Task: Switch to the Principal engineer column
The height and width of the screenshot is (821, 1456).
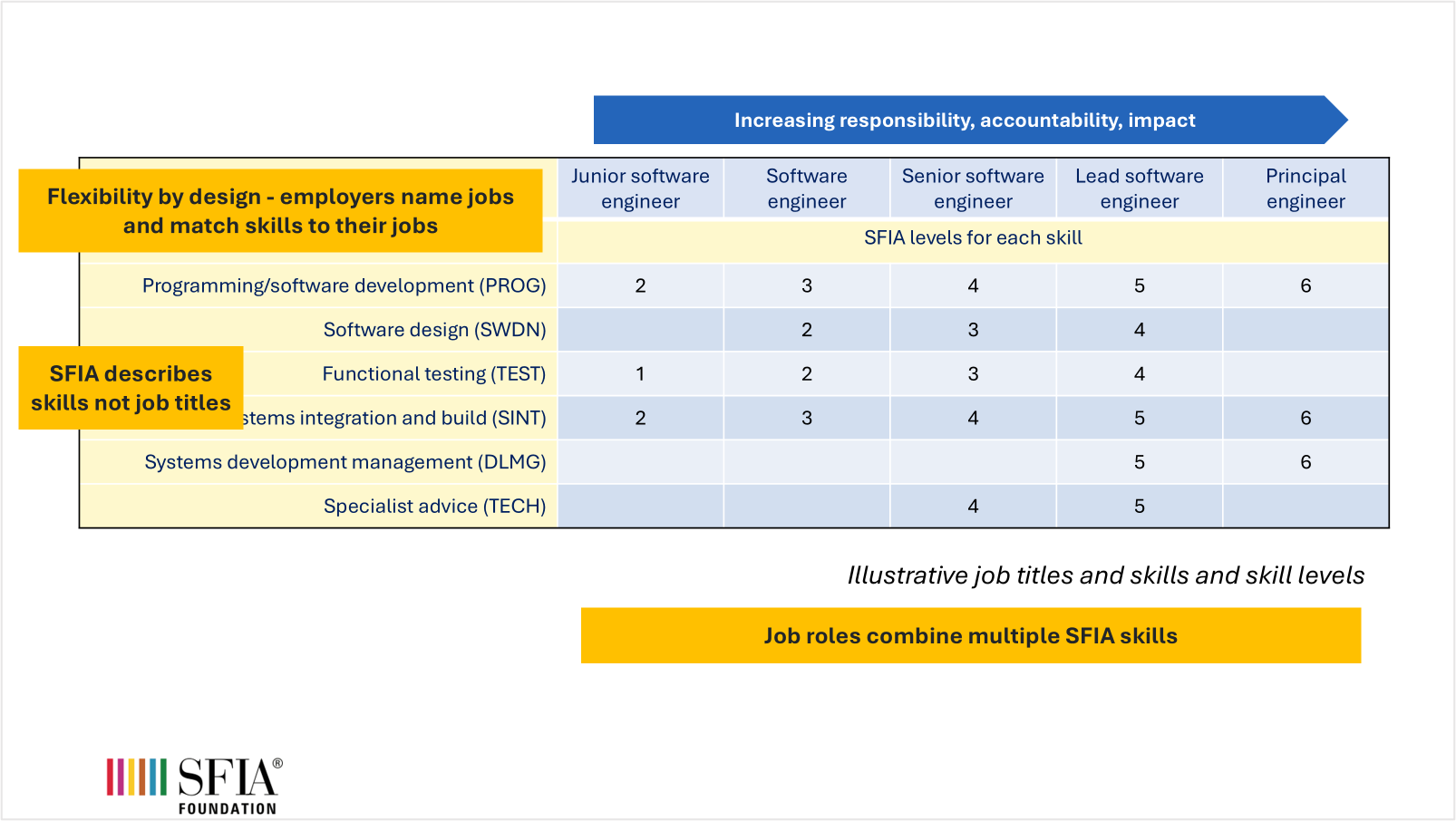Action: pos(1306,188)
